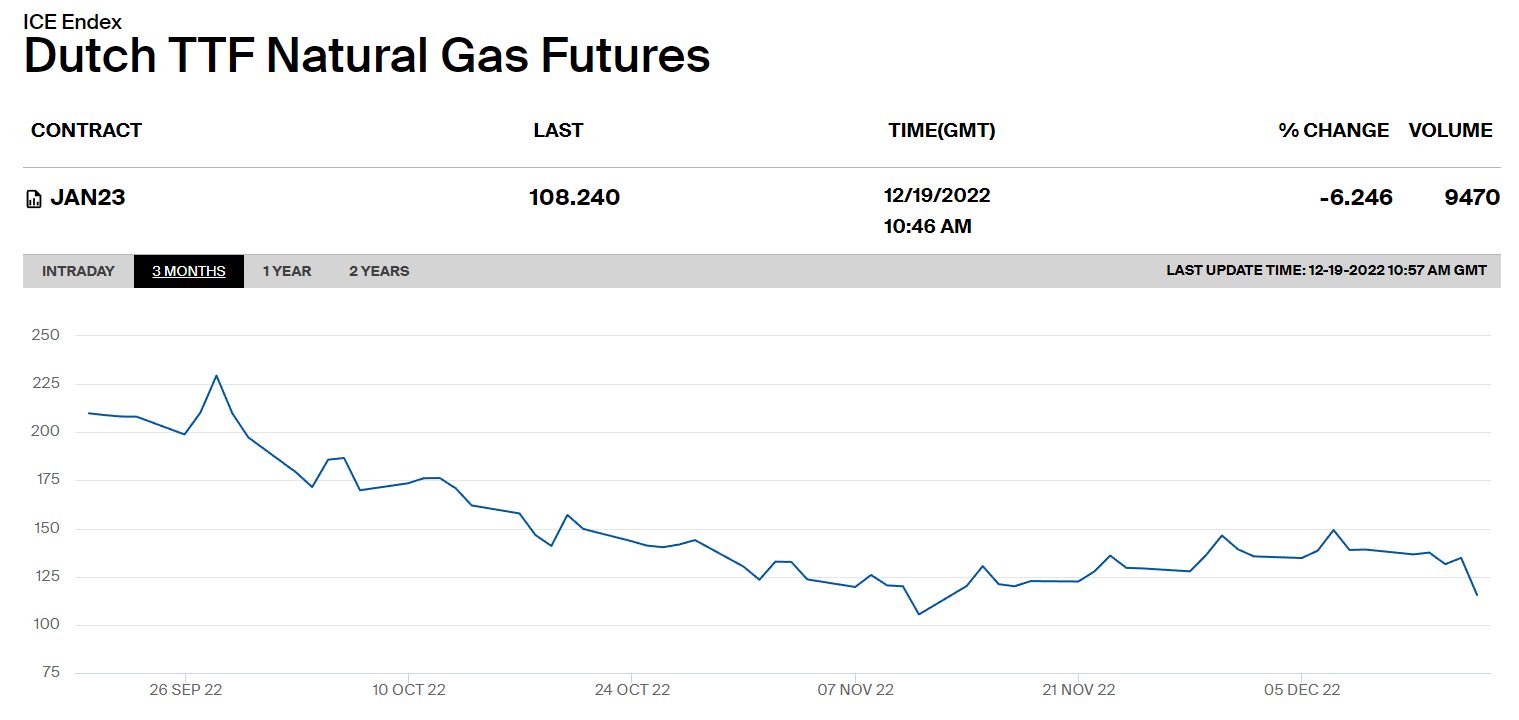The width and height of the screenshot is (1519, 720).
Task: Select the 3 MONTHS tab
Action: 189,271
